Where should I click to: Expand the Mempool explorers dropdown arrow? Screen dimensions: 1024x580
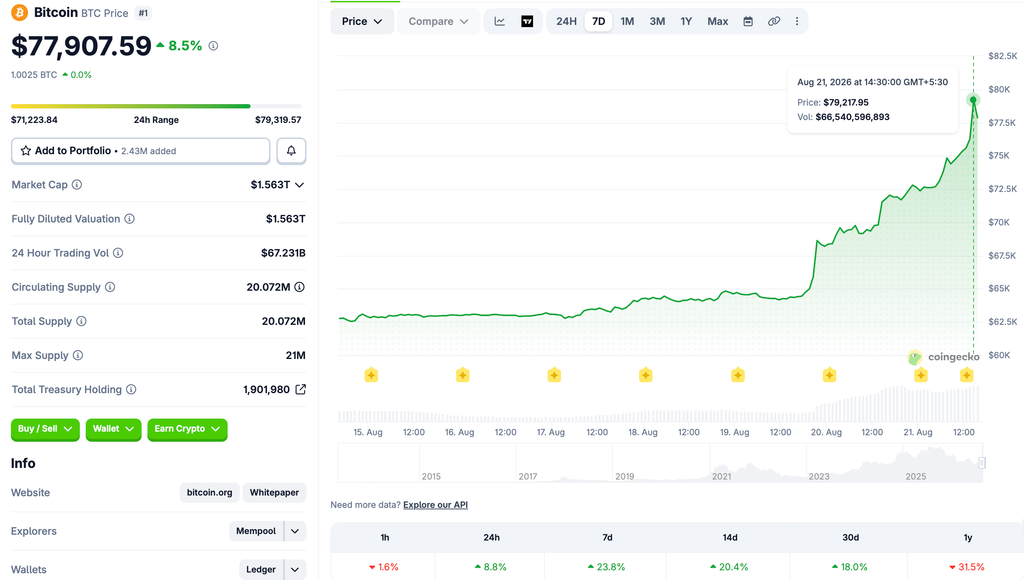coord(295,531)
